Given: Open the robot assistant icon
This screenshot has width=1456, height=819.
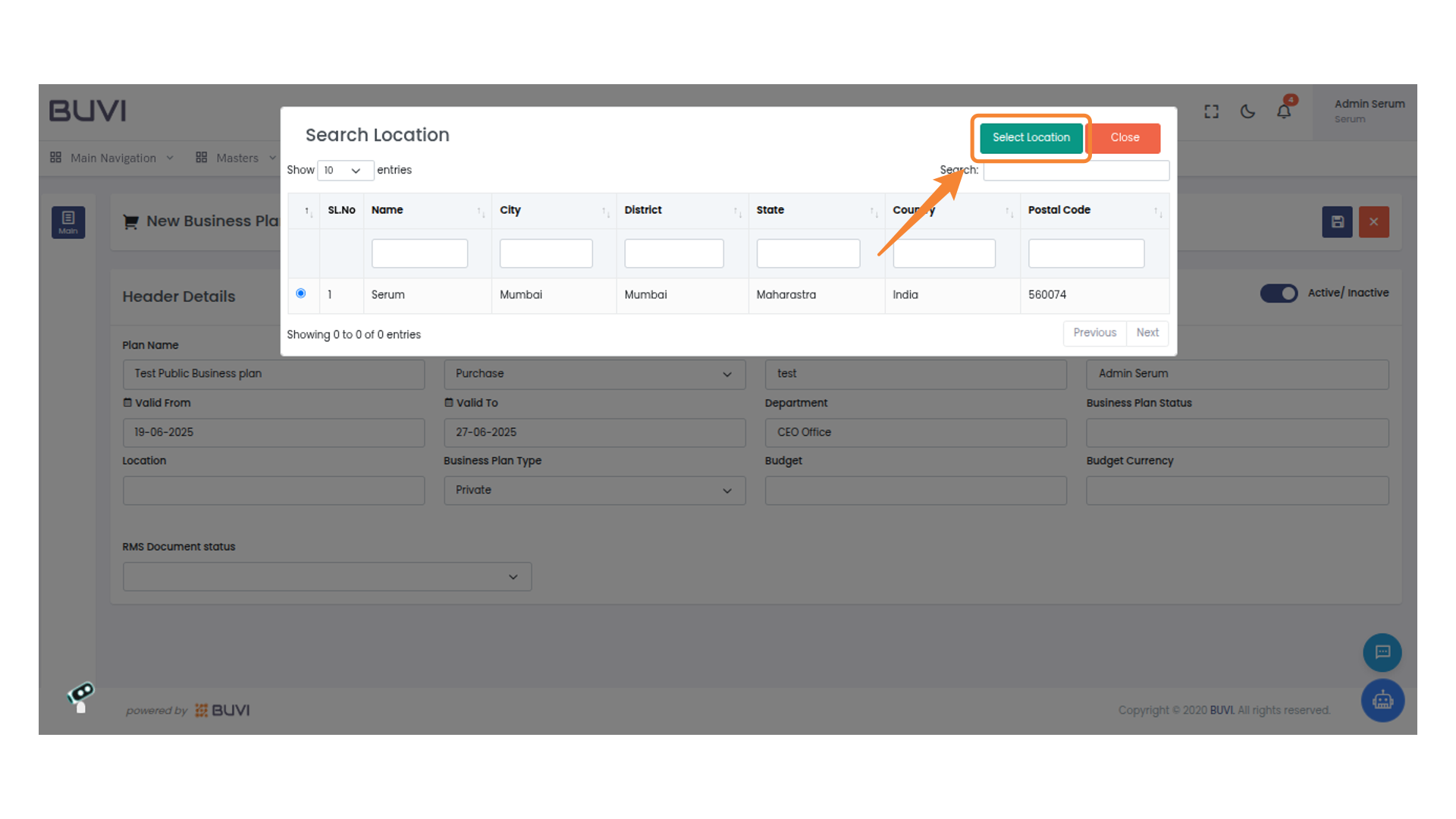Looking at the screenshot, I should point(1382,700).
